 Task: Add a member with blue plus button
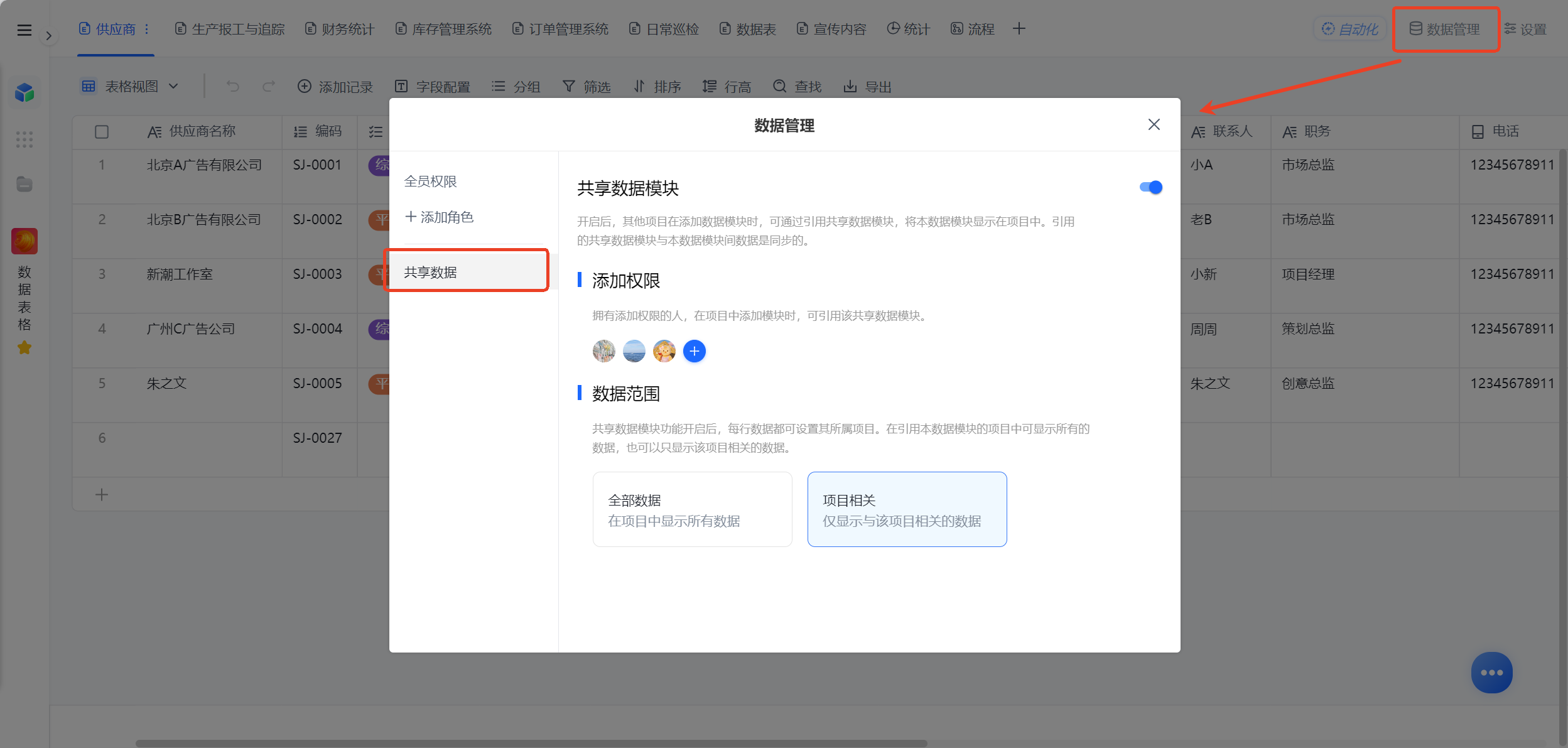(695, 351)
